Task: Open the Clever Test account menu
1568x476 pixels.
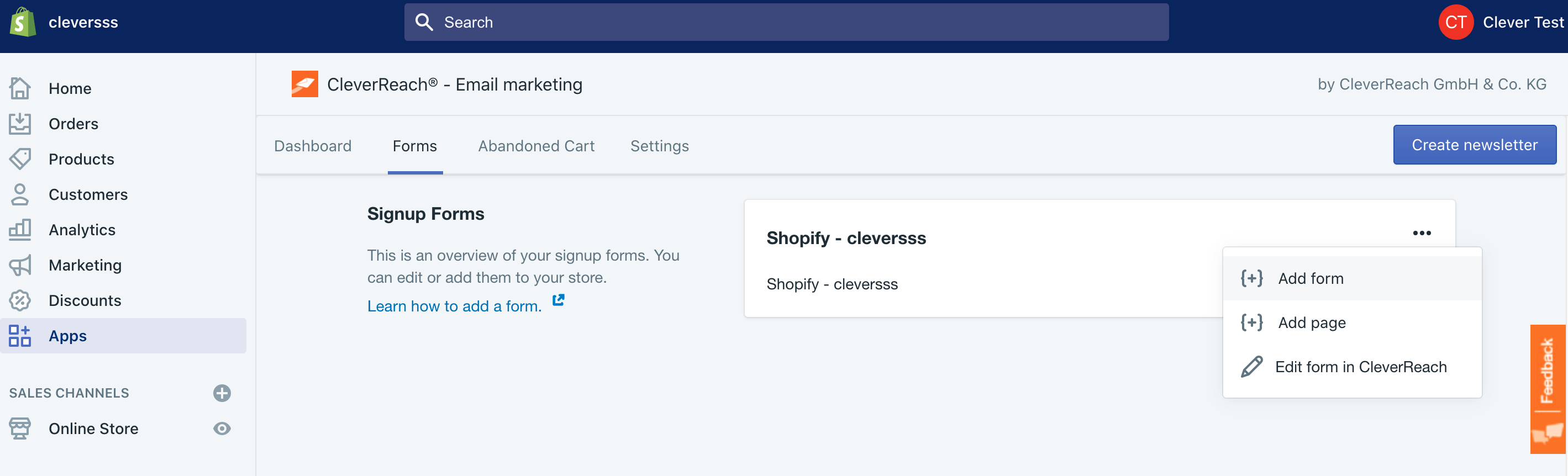Action: tap(1501, 23)
